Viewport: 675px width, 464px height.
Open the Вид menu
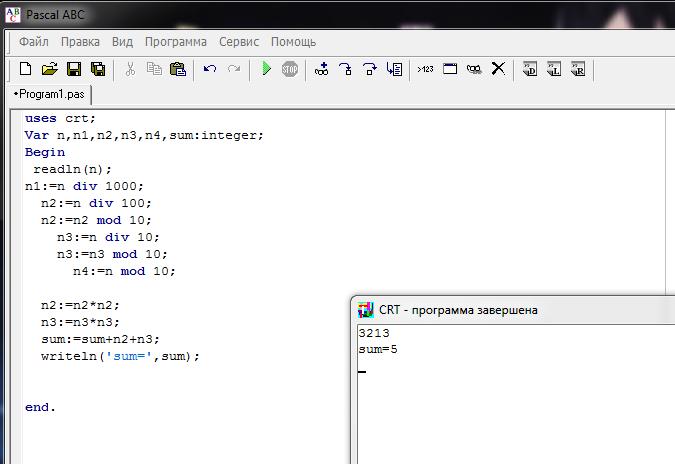click(122, 42)
